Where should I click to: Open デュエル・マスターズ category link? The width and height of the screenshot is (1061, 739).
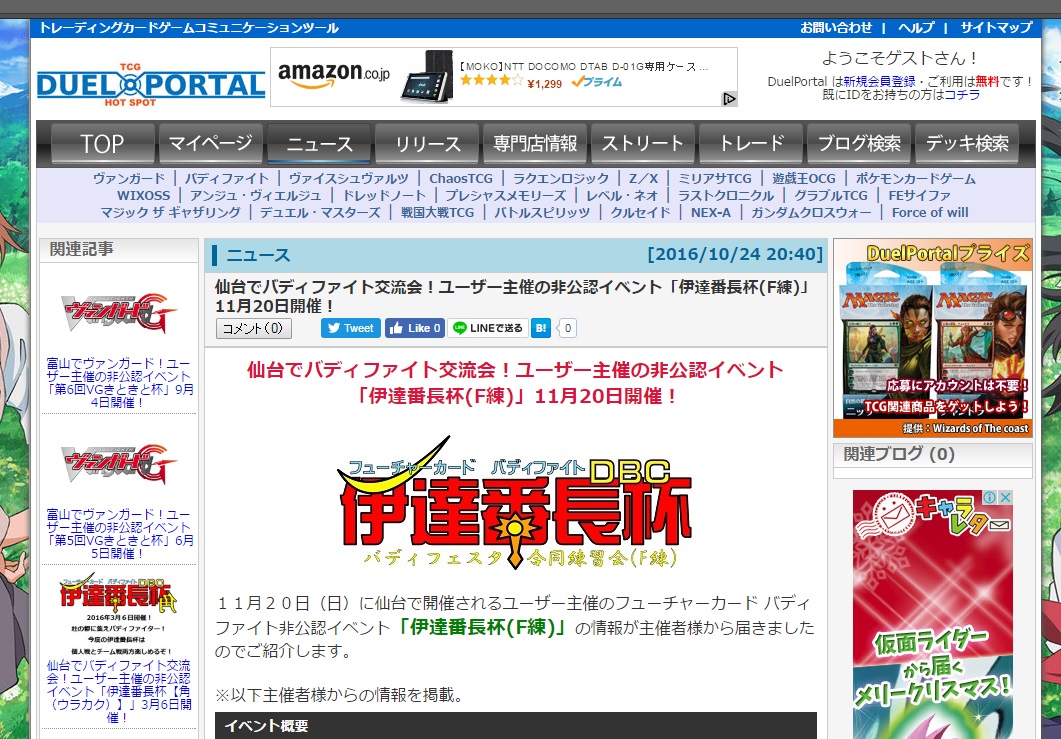coord(320,212)
